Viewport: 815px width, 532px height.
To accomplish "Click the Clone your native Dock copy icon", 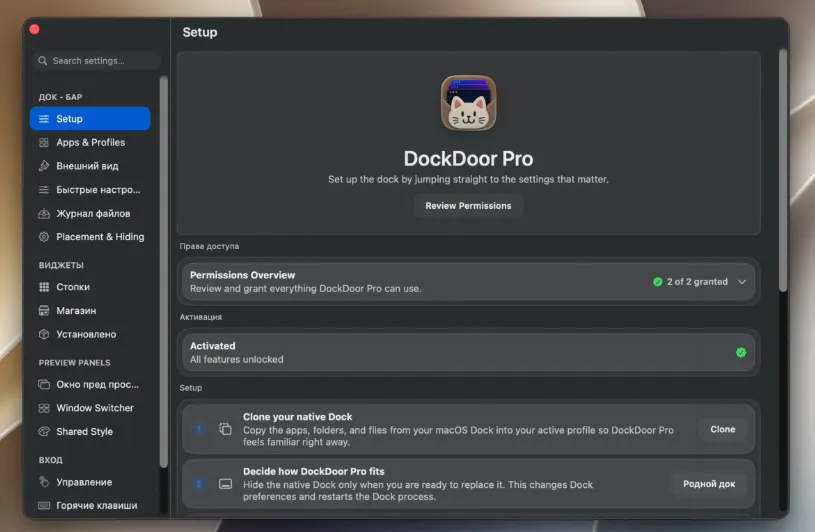I will point(225,429).
